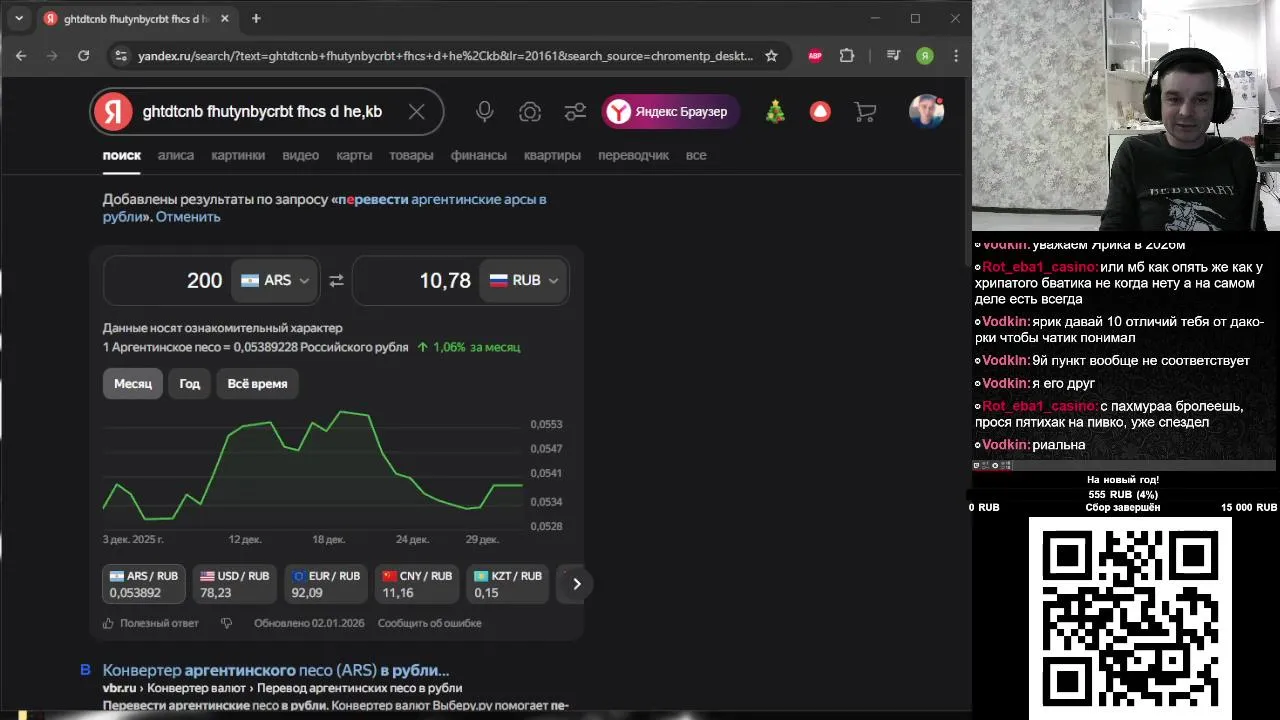Open the все tab
The width and height of the screenshot is (1280, 720).
pyautogui.click(x=696, y=155)
